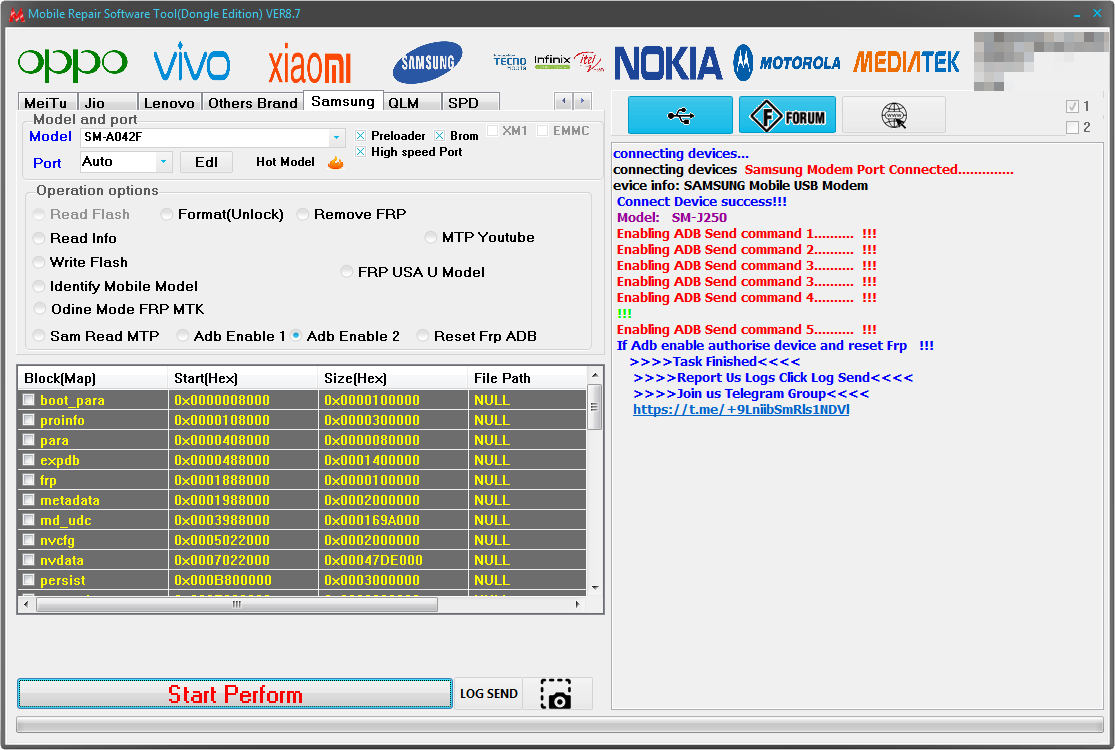Click the Size(Hex) column header

393,378
